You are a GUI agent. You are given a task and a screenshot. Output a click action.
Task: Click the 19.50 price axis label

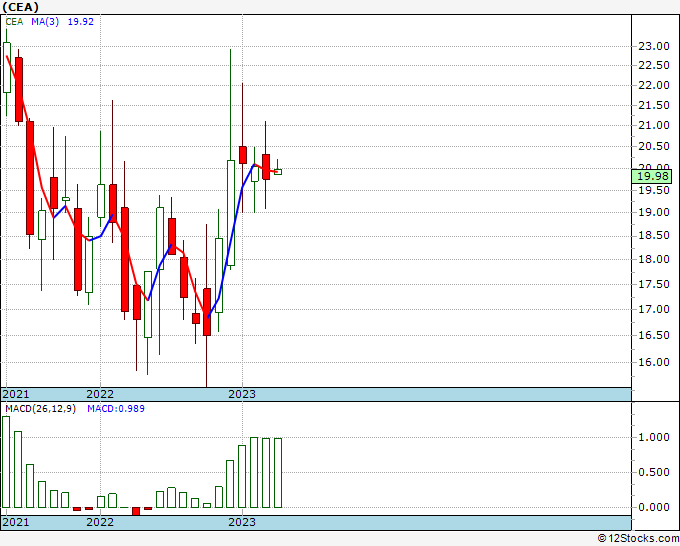(x=654, y=190)
